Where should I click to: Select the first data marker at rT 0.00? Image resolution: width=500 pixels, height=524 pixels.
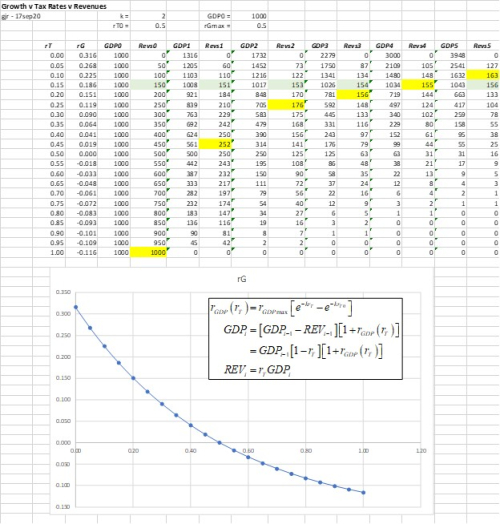point(76,307)
